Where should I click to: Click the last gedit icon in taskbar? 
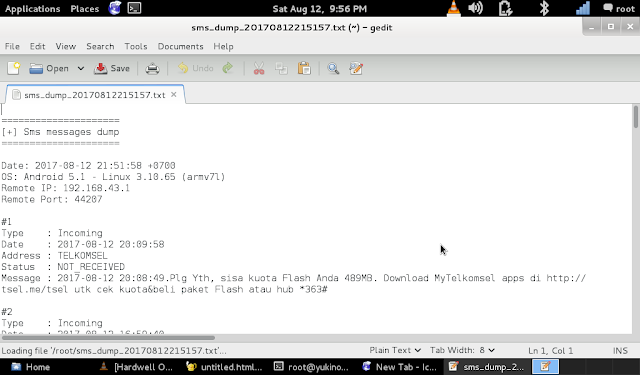tap(545, 367)
